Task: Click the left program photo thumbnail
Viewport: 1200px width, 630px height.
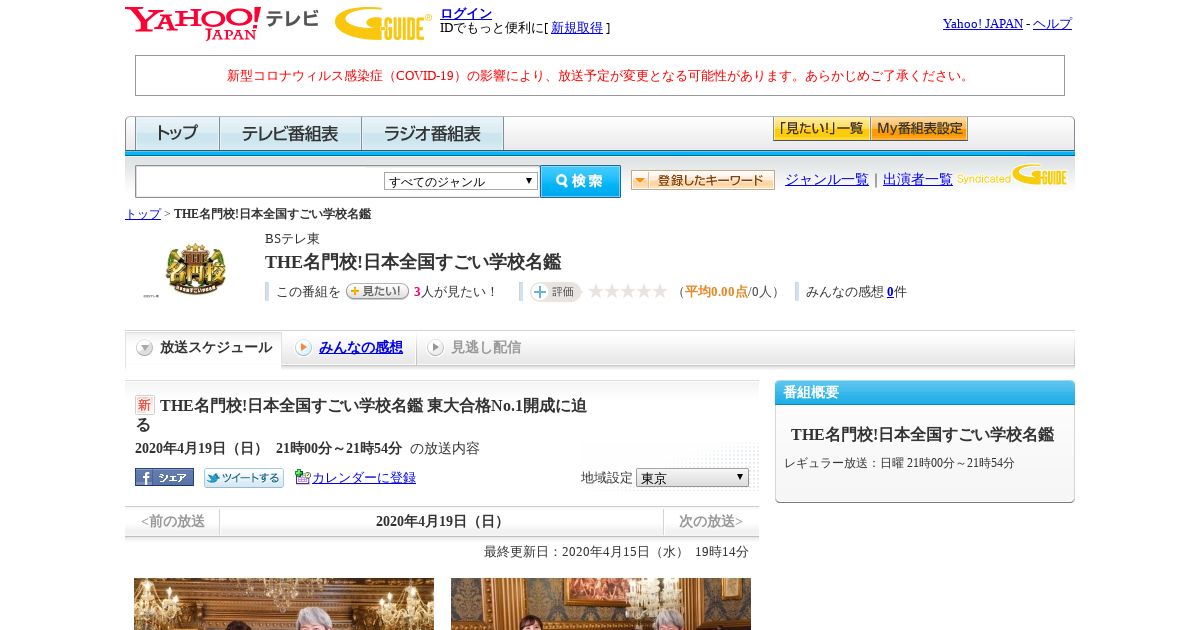Action: (x=284, y=604)
